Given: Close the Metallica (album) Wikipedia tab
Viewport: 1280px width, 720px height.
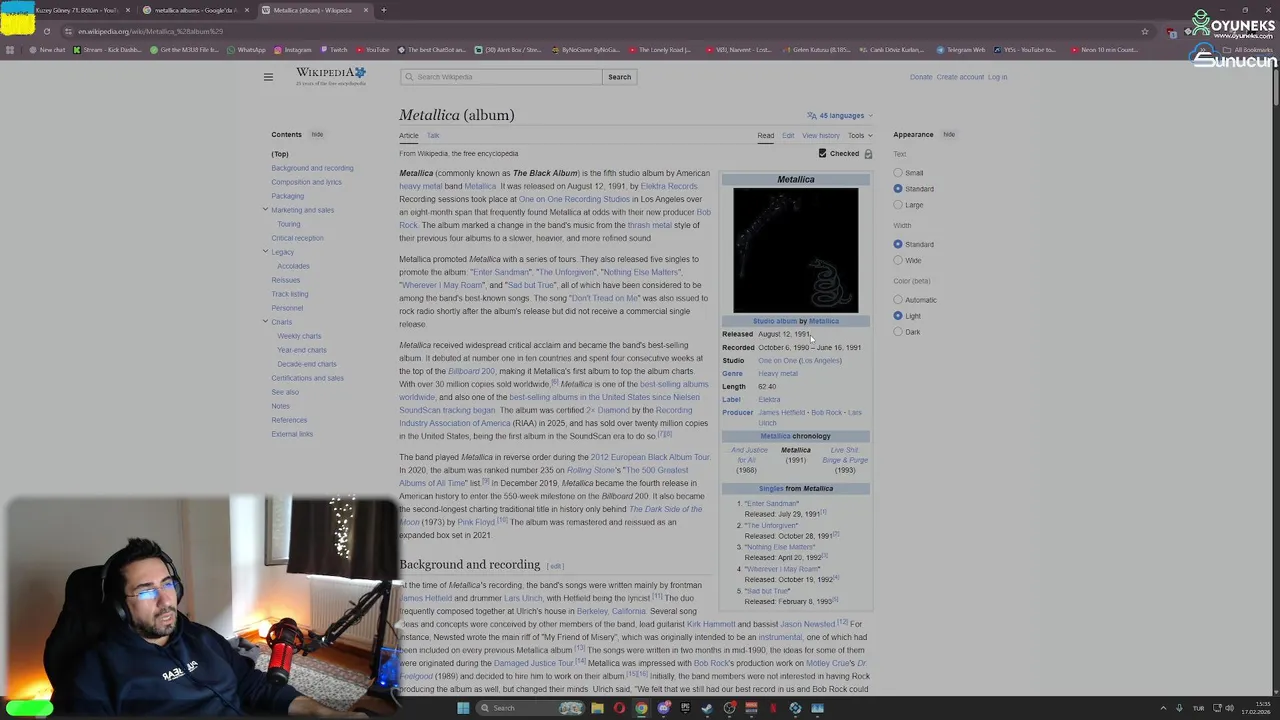Looking at the screenshot, I should point(366,10).
